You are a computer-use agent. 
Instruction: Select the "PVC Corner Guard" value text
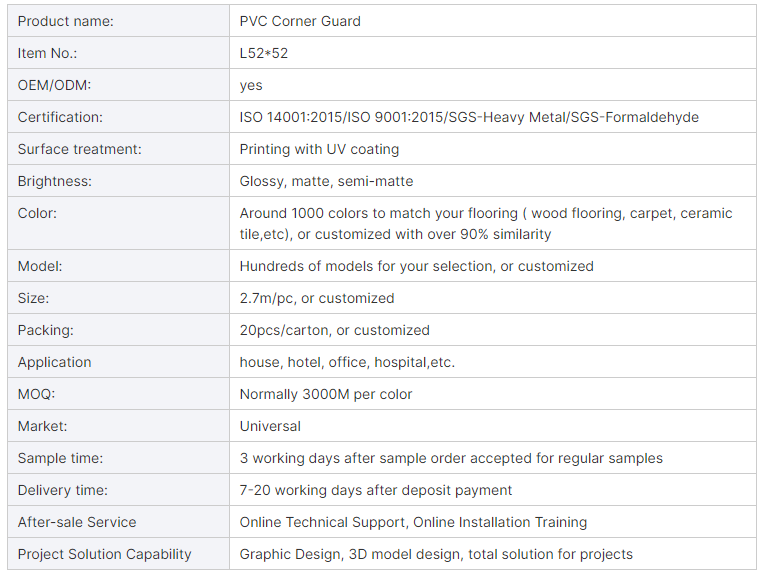coord(300,21)
